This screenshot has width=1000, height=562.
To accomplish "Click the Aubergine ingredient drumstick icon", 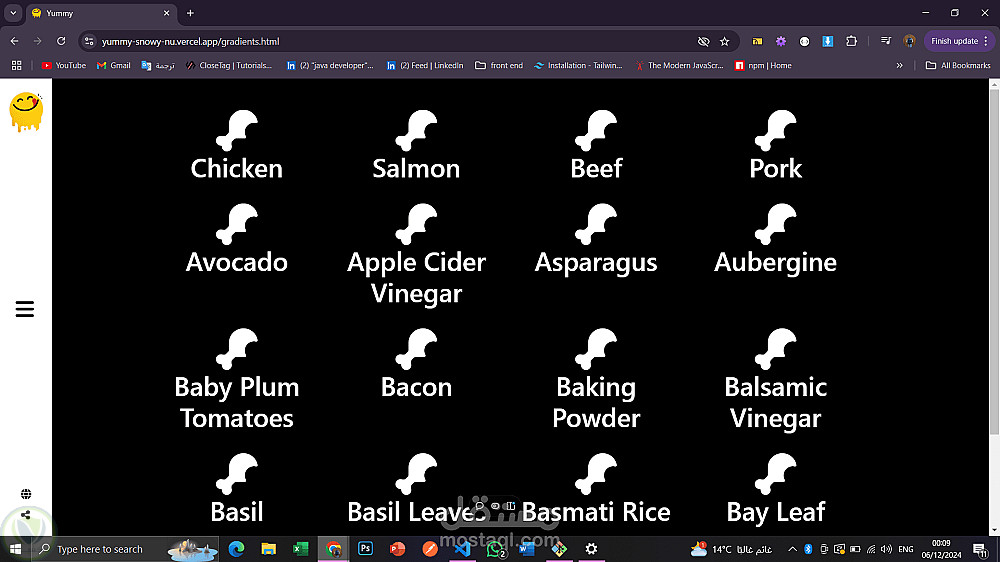I will (x=776, y=224).
